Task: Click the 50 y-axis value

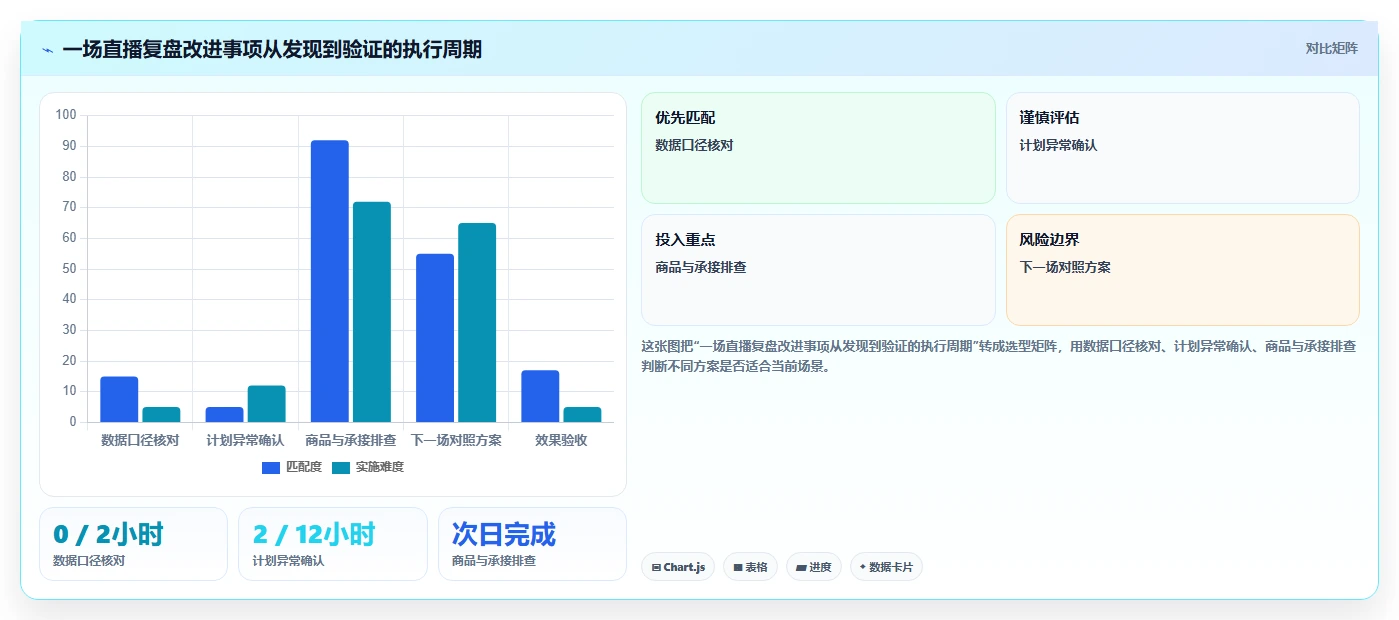Action: pyautogui.click(x=69, y=269)
